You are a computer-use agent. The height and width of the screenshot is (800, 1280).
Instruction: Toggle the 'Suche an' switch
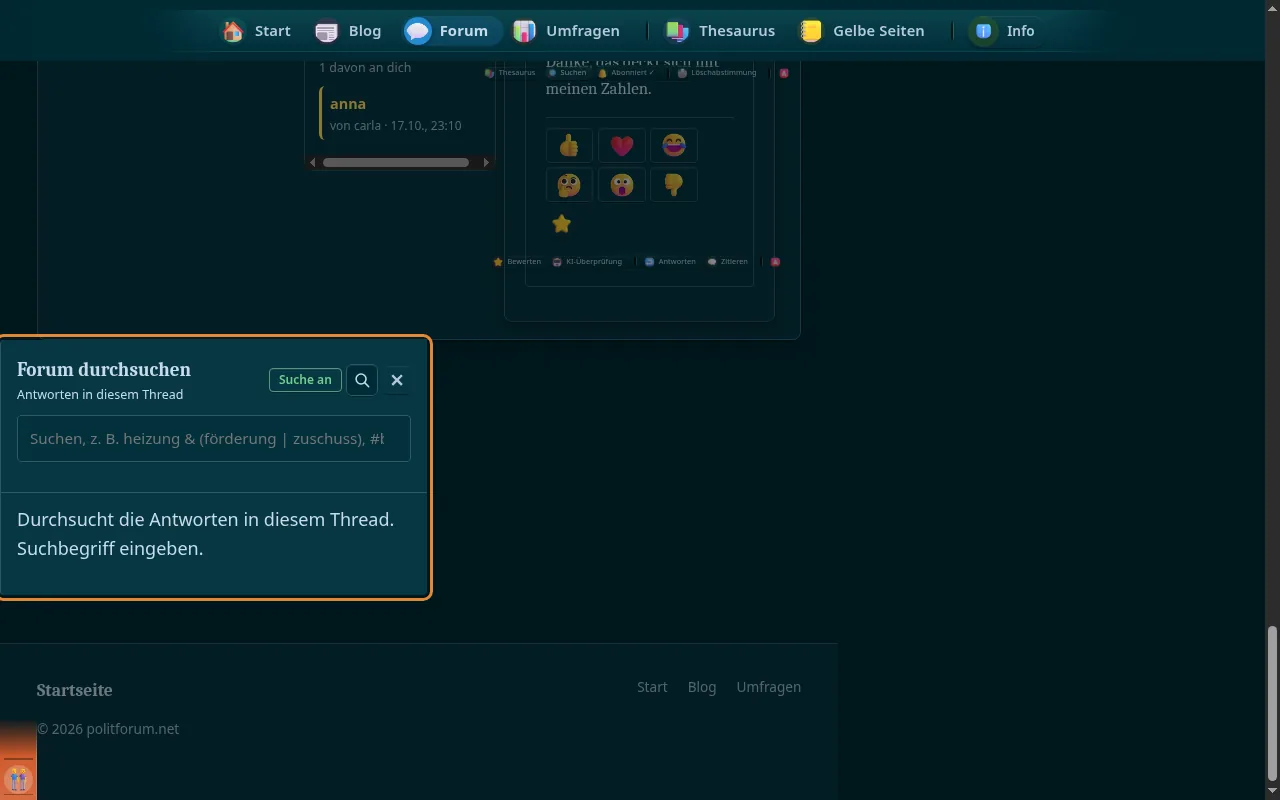click(x=305, y=380)
